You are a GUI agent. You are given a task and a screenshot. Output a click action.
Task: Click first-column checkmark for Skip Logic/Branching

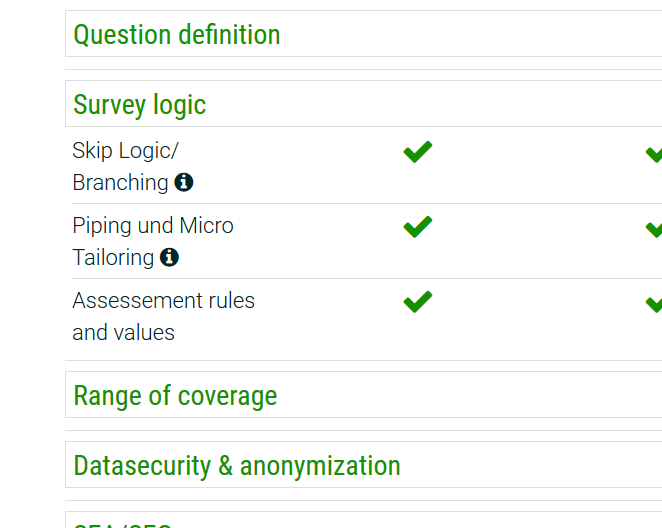pos(417,152)
